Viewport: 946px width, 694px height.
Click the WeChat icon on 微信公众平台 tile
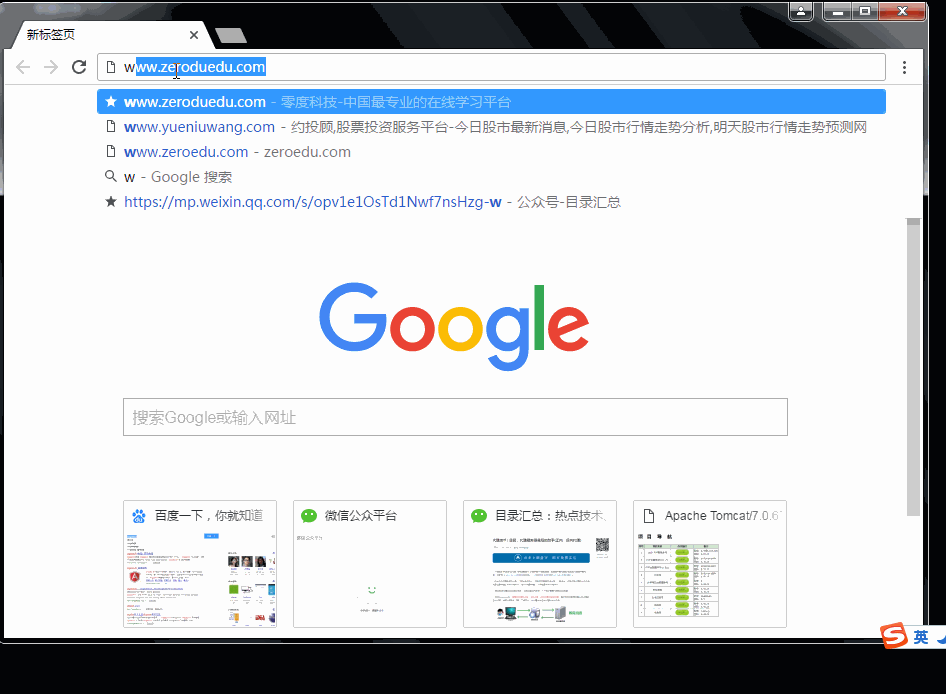tap(309, 516)
